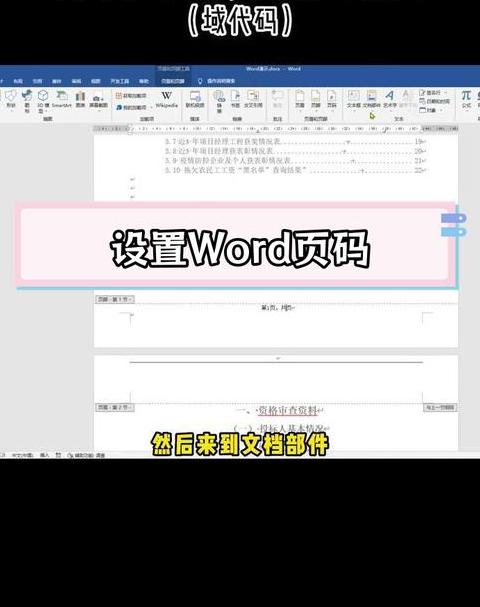Open the Shapes gallery in the ribbon
Screen dimensions: 480x607
pos(11,99)
